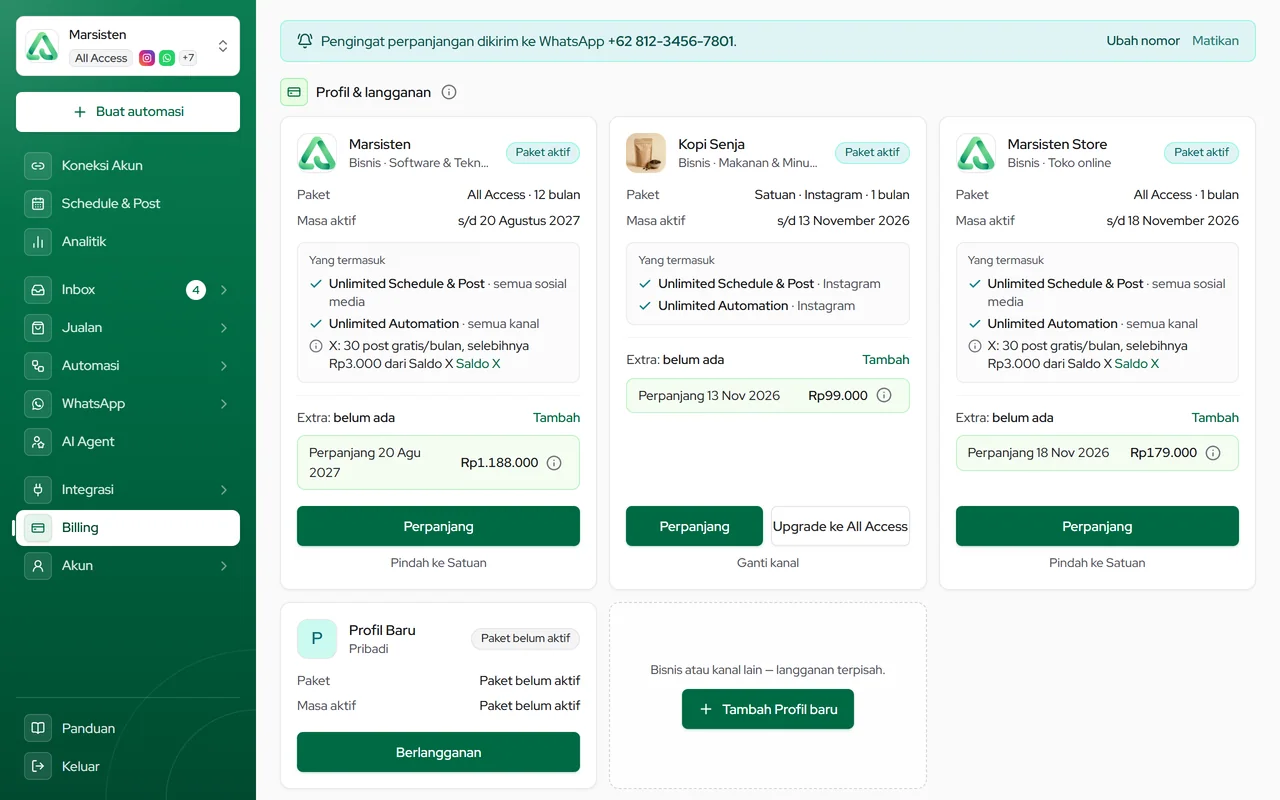The height and width of the screenshot is (800, 1280).
Task: Open the Marsisten workspace switcher dropdown
Action: pos(128,46)
